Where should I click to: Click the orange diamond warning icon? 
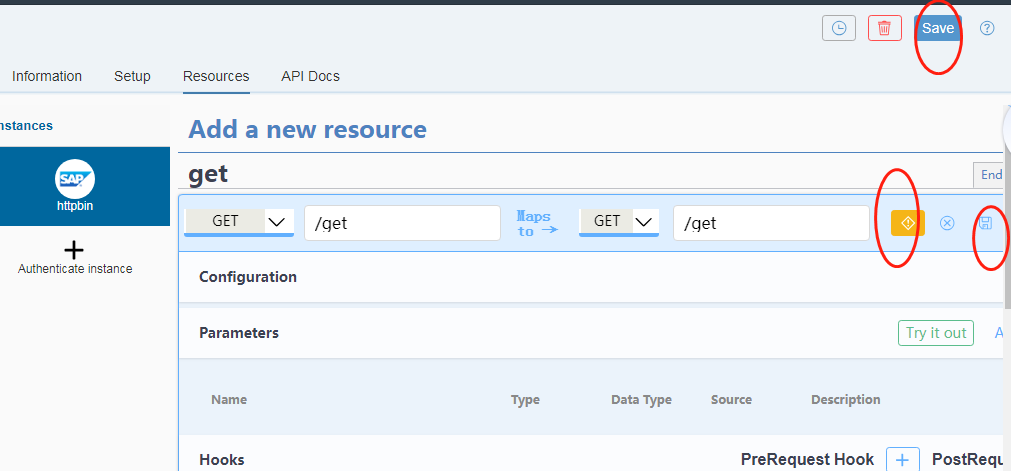(907, 223)
